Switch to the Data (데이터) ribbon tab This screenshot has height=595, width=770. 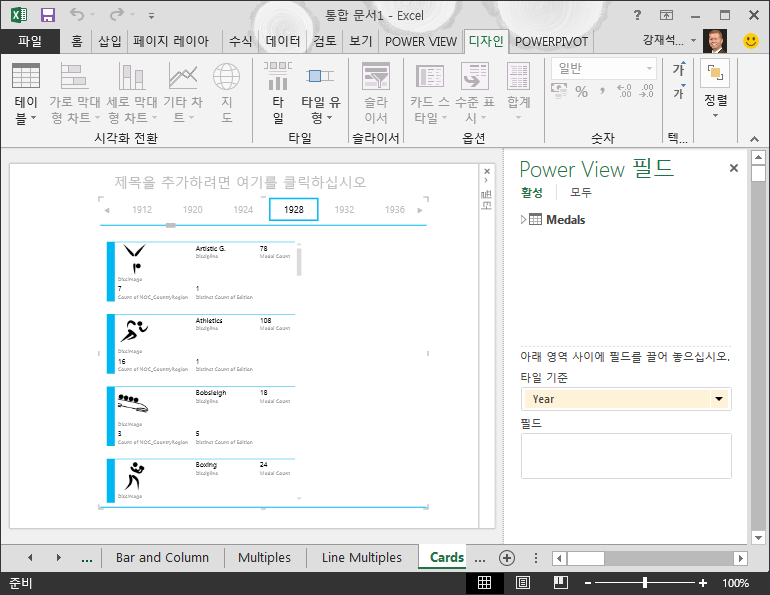282,41
